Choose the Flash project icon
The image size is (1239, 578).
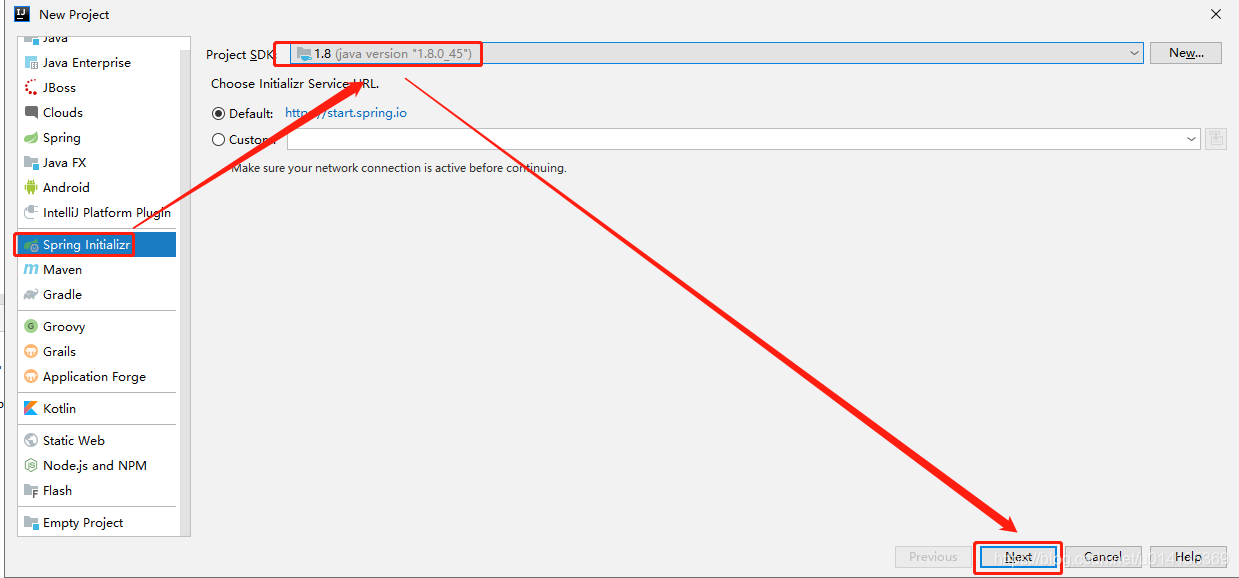coord(31,490)
